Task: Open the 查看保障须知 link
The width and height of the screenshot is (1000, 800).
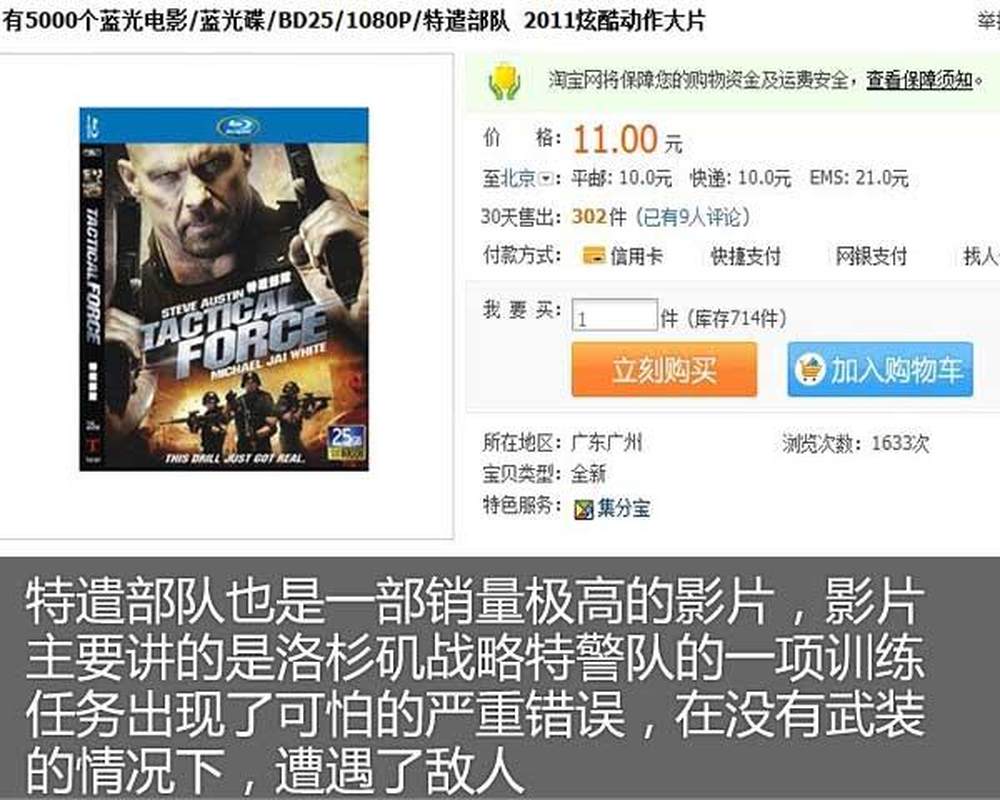Action: pyautogui.click(x=919, y=80)
